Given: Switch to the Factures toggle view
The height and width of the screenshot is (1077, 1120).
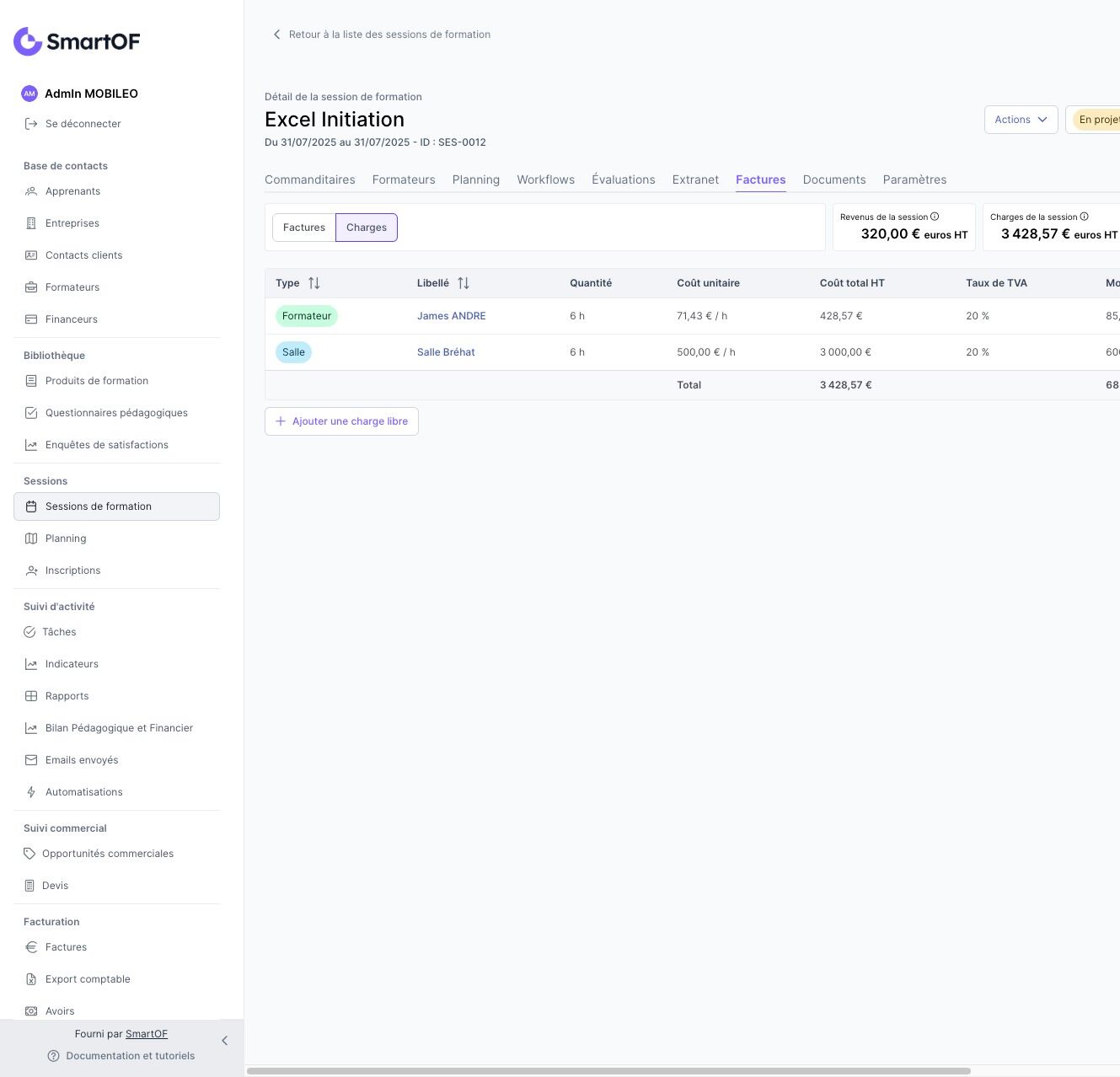Looking at the screenshot, I should click(304, 228).
